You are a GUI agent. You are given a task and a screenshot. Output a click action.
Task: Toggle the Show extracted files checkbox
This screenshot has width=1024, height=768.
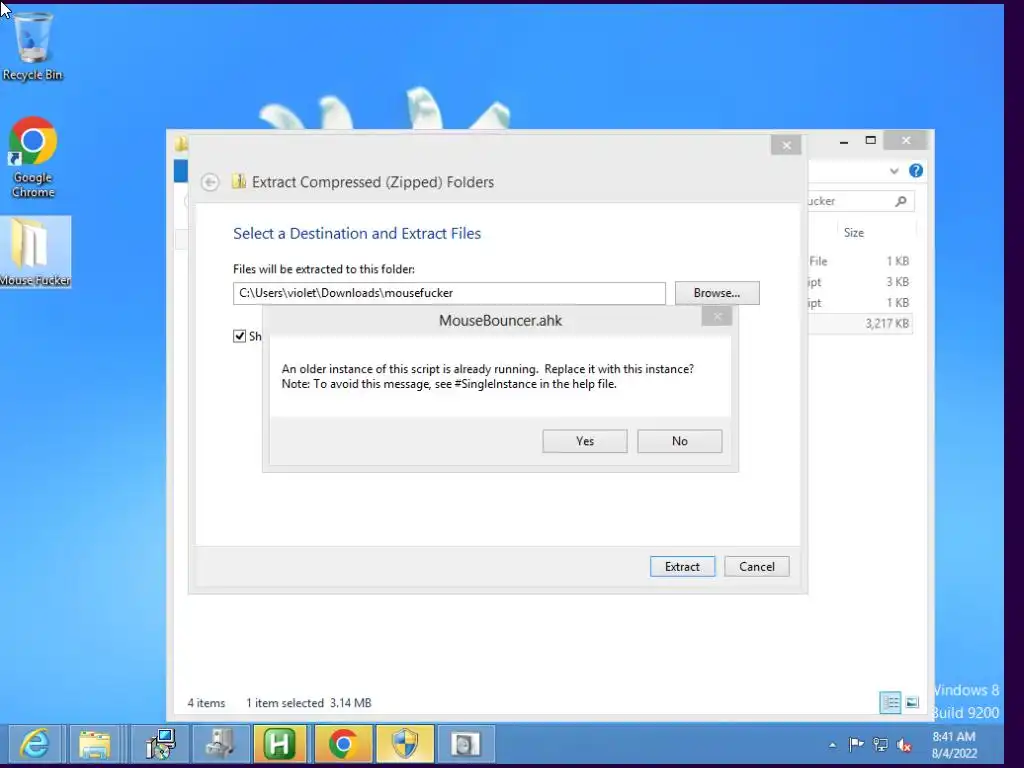(x=240, y=336)
